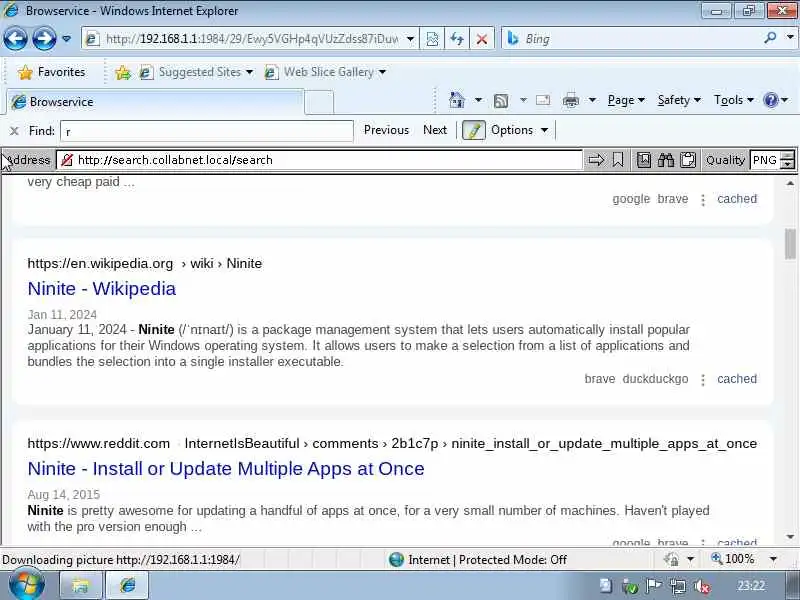Click the https://www.reddit.com URL text
This screenshot has width=800, height=600.
(x=98, y=443)
